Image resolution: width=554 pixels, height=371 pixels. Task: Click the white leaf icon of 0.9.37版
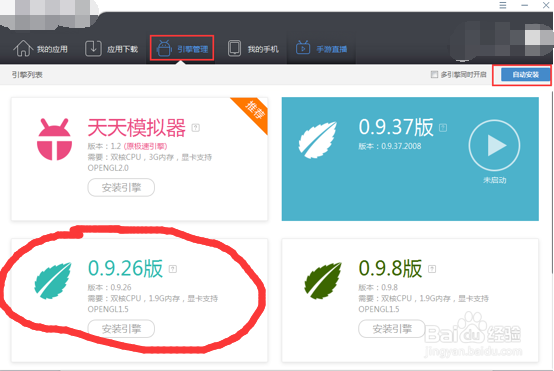[318, 140]
